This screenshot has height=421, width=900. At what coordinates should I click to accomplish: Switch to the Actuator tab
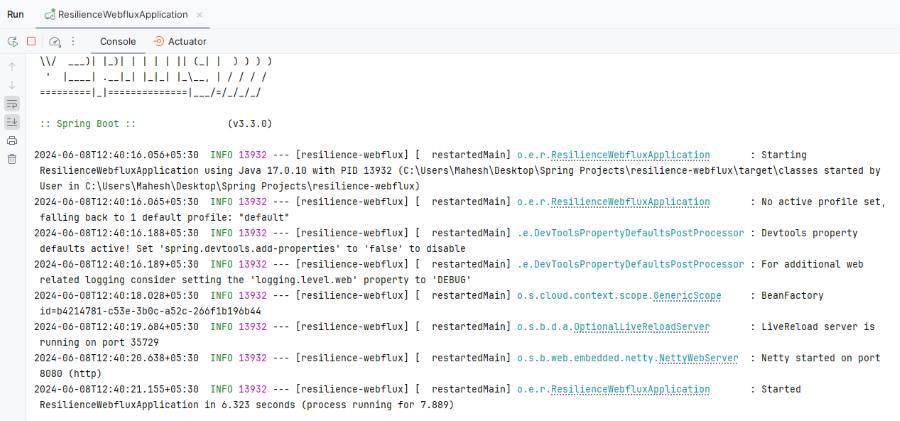(180, 41)
